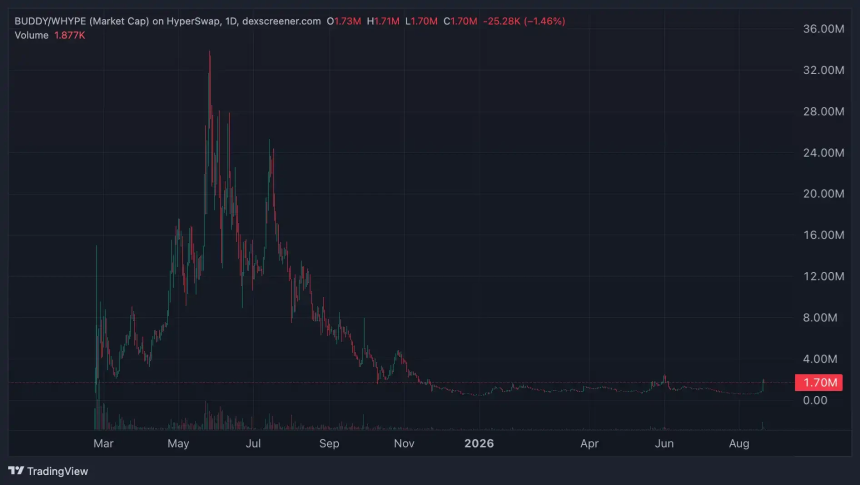Click the 20.00M price axis label
This screenshot has width=860, height=485.
pyautogui.click(x=823, y=194)
